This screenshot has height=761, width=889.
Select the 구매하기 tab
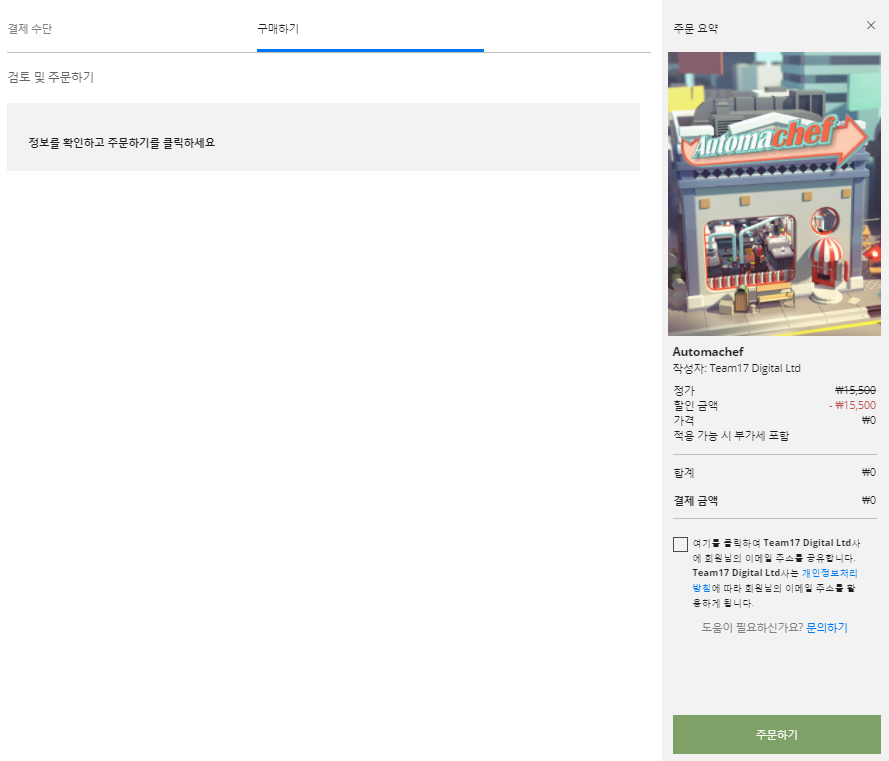click(278, 28)
